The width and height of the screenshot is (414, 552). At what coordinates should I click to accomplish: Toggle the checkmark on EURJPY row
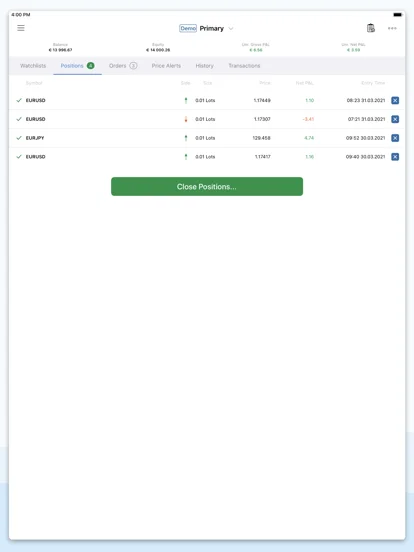(19, 138)
